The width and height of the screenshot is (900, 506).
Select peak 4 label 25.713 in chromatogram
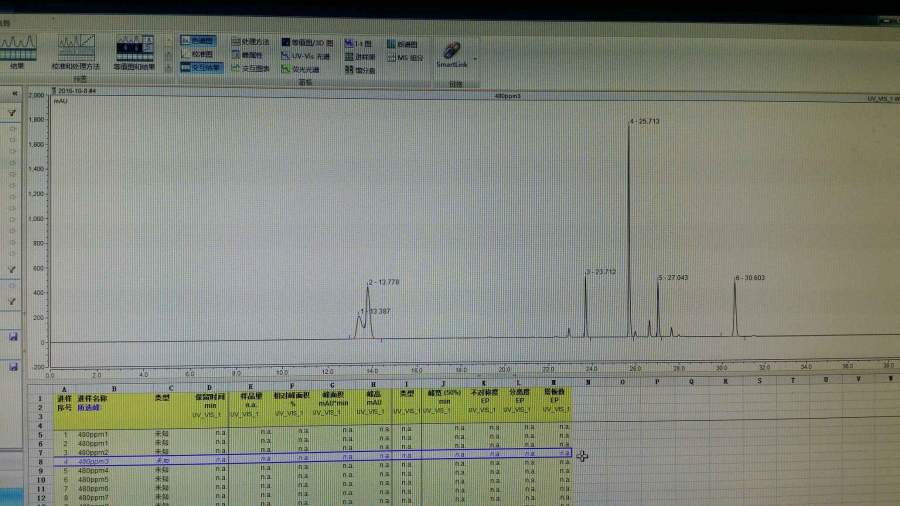pyautogui.click(x=645, y=122)
